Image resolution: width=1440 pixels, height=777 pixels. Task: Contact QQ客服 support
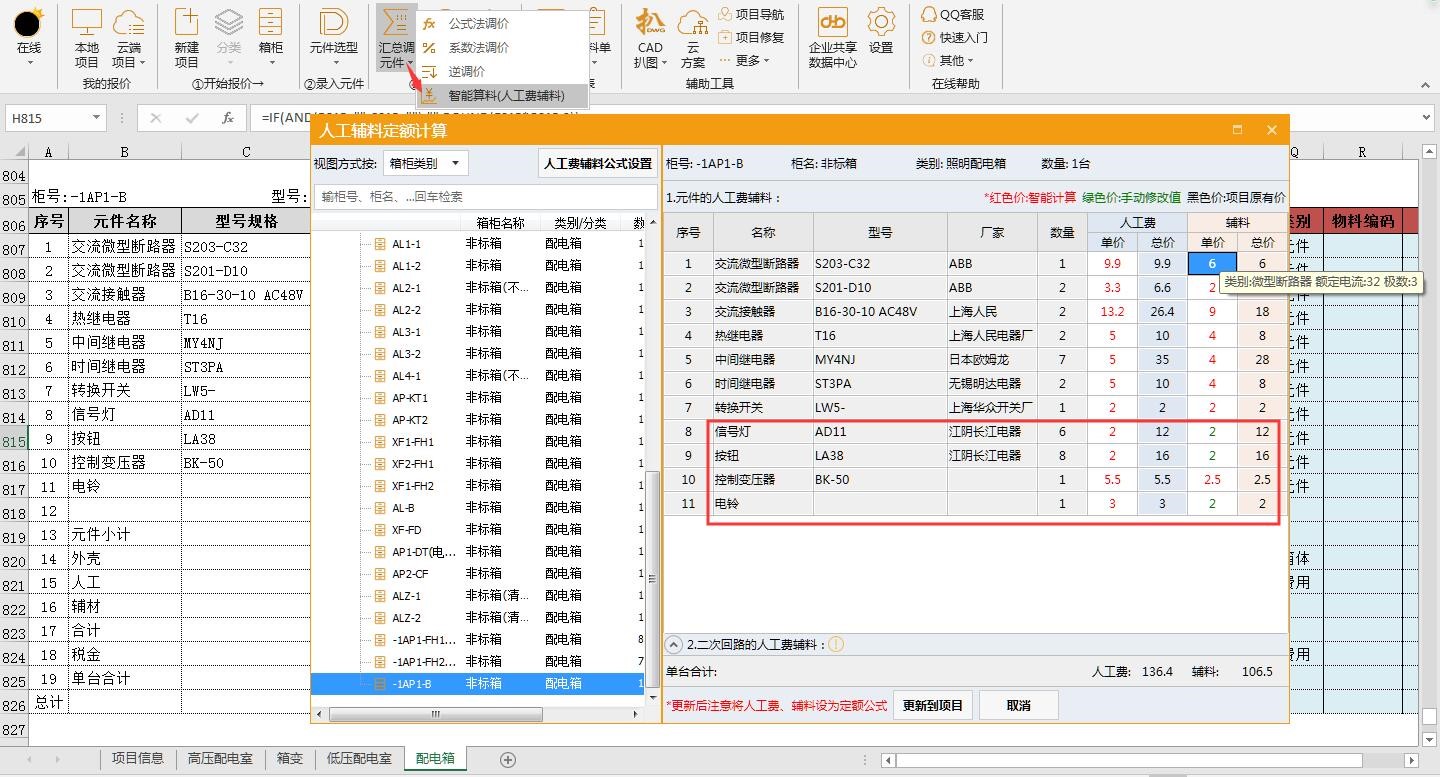point(953,14)
